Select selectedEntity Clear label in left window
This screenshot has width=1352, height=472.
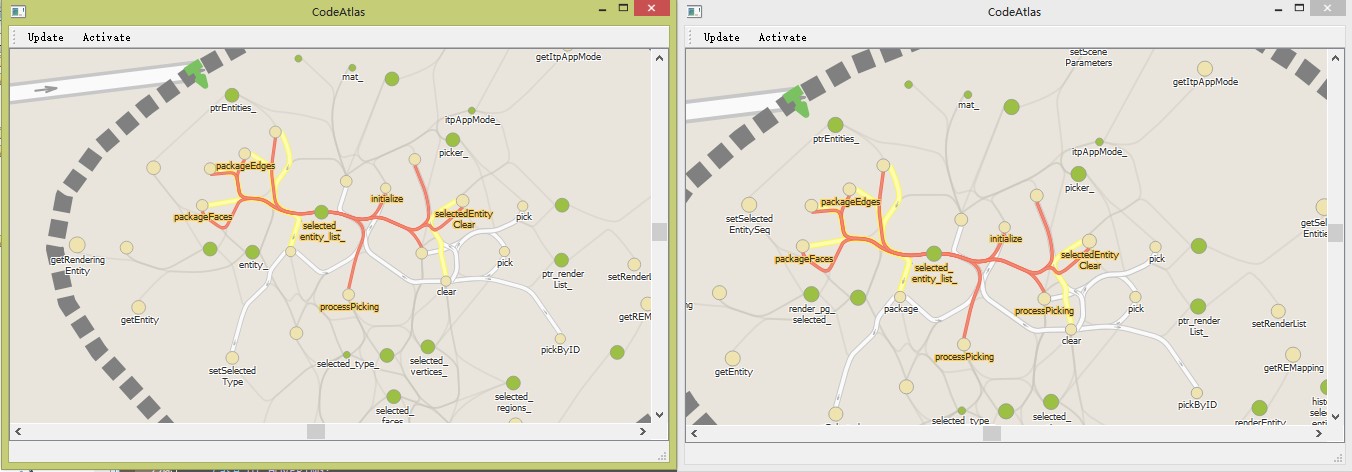[464, 219]
